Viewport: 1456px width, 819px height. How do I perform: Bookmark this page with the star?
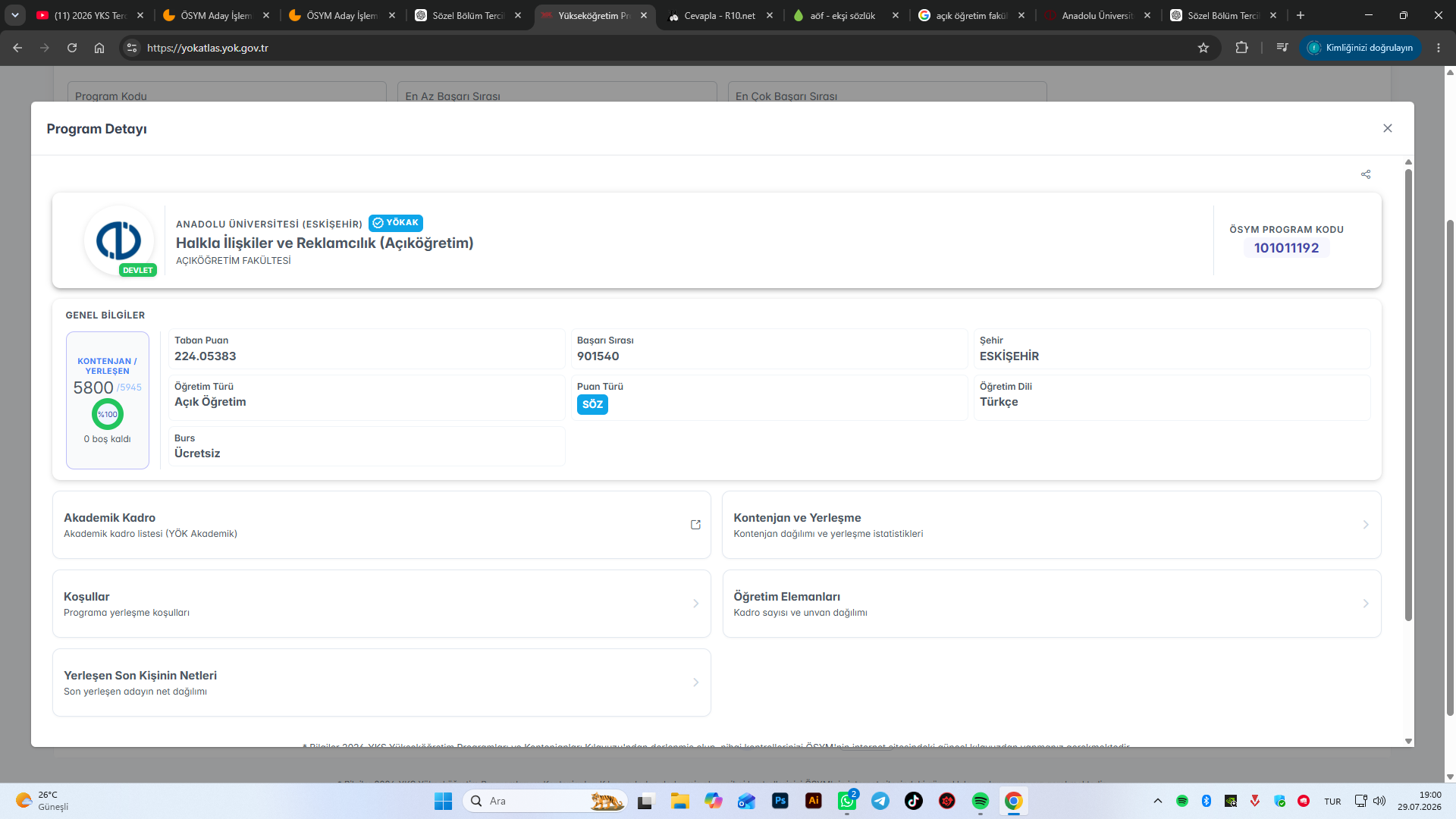point(1203,48)
